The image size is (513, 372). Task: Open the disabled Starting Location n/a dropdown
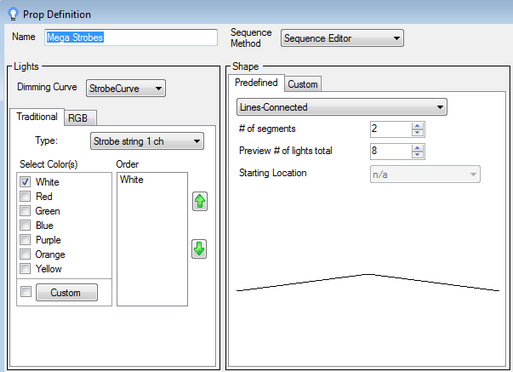pos(425,174)
